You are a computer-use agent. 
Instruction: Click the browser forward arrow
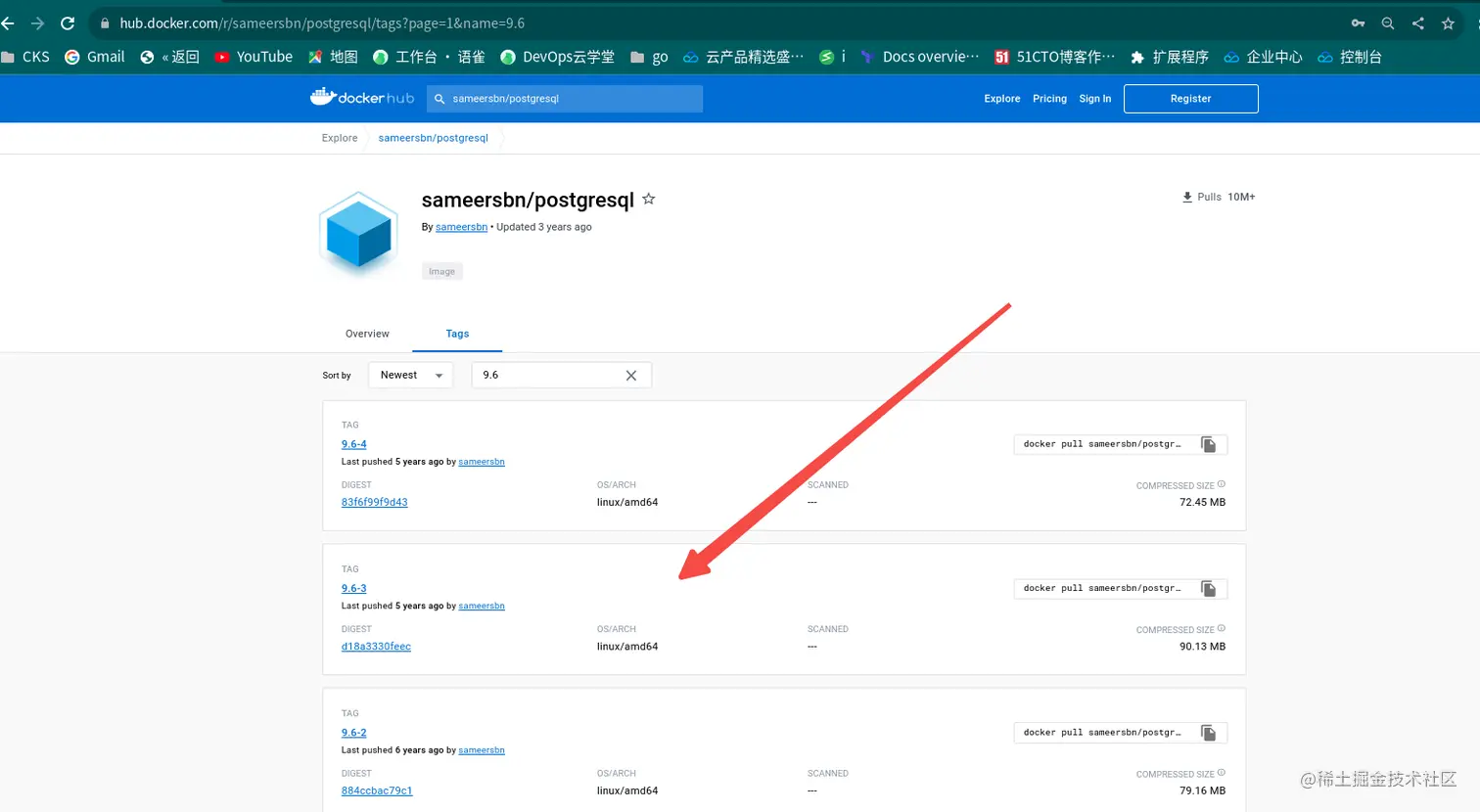pyautogui.click(x=37, y=23)
